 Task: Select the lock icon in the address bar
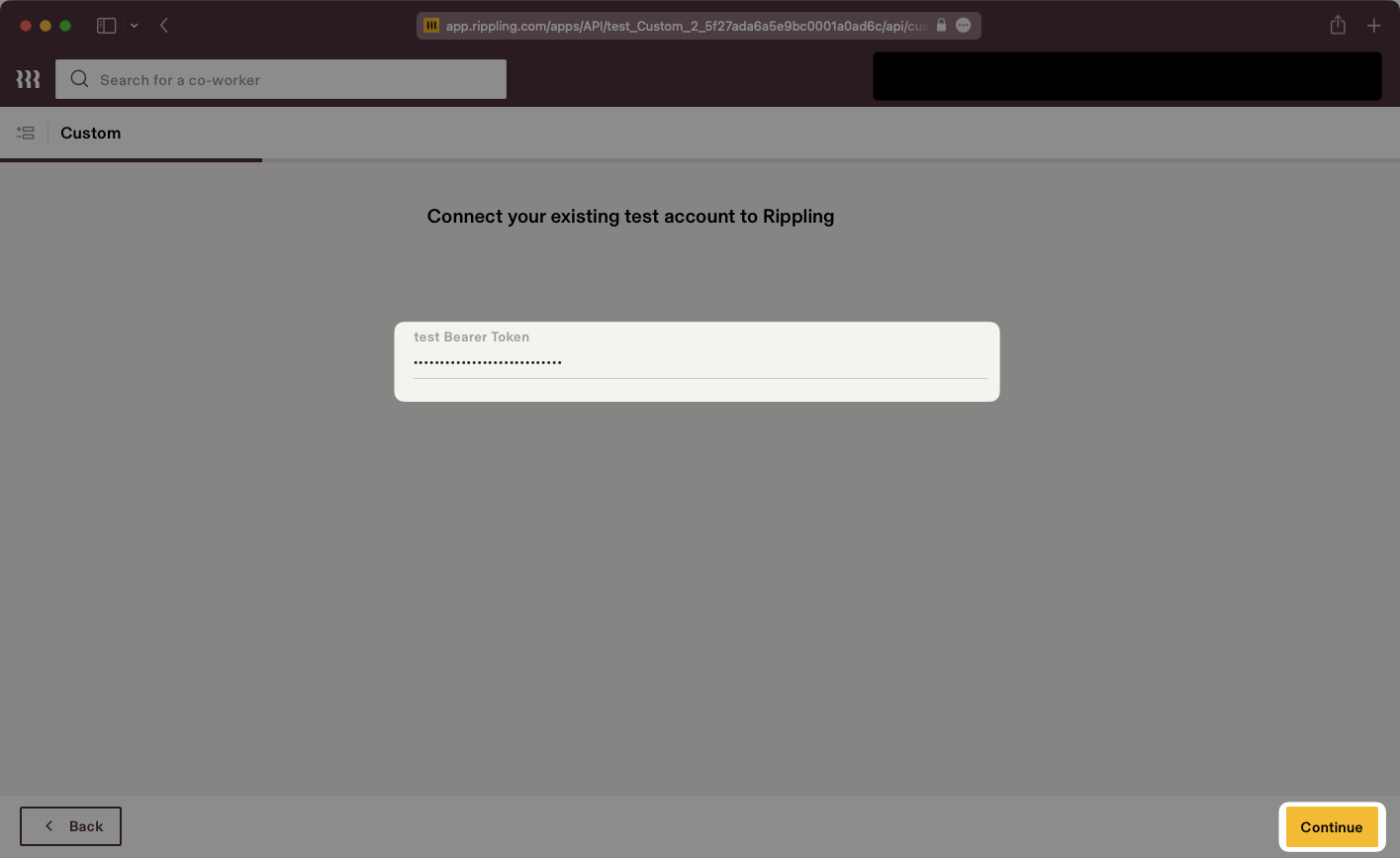941,25
